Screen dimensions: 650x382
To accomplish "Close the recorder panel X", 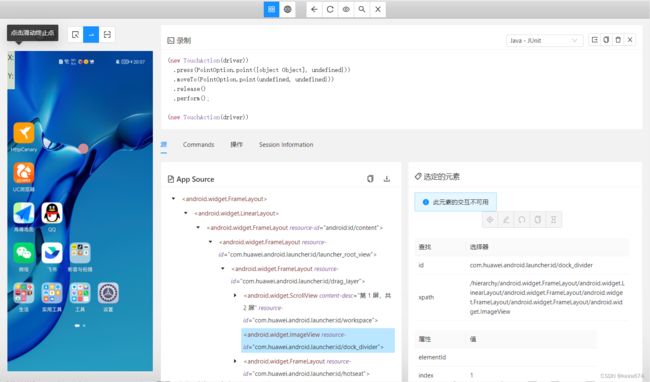I will pyautogui.click(x=630, y=40).
